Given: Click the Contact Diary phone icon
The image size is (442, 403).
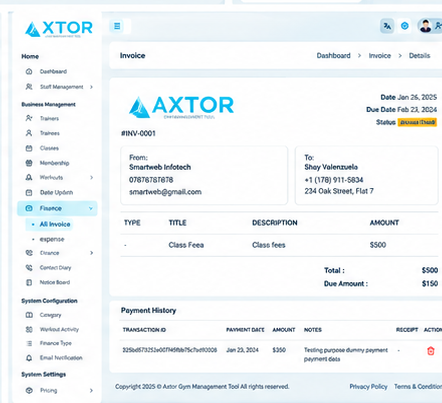Looking at the screenshot, I should click(x=29, y=267).
